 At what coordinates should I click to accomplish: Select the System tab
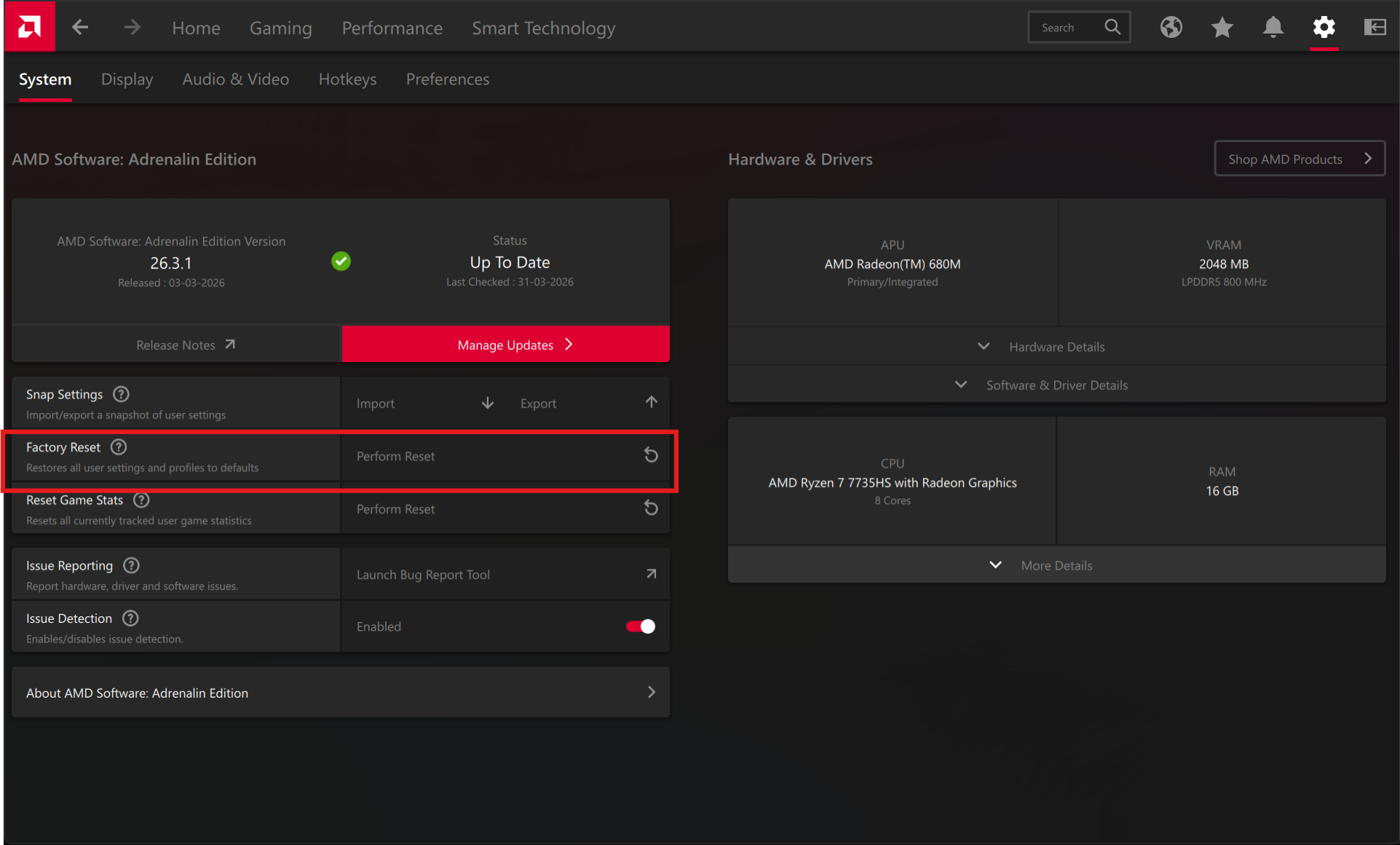coord(45,79)
